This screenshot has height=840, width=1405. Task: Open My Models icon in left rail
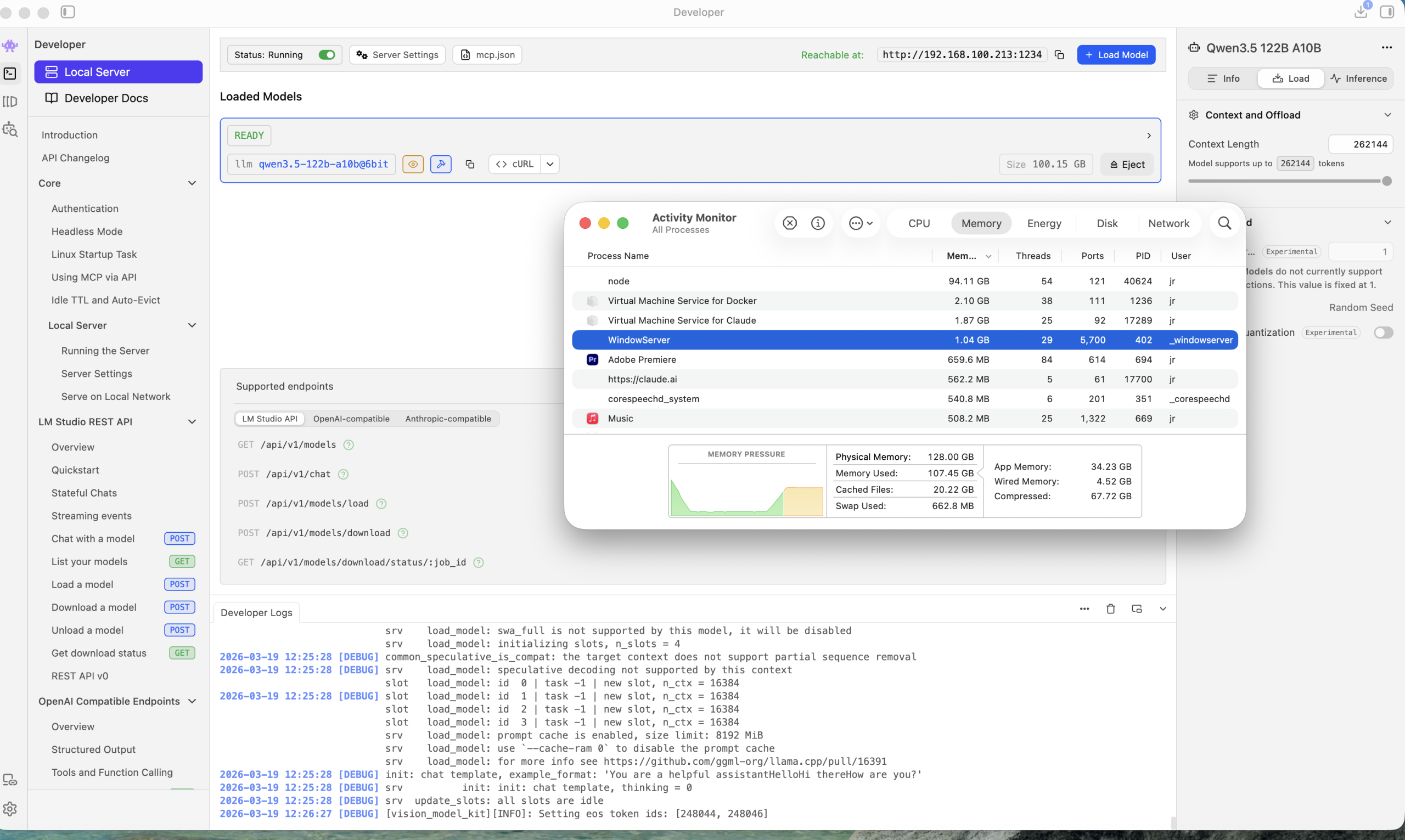[x=10, y=102]
